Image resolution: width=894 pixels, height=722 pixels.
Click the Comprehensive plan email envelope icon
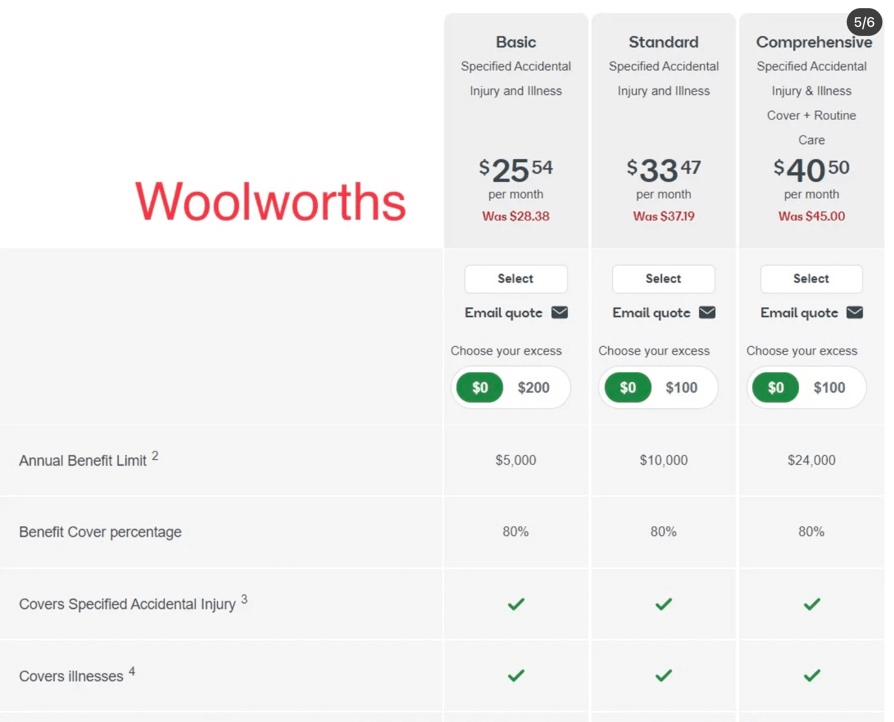[855, 313]
